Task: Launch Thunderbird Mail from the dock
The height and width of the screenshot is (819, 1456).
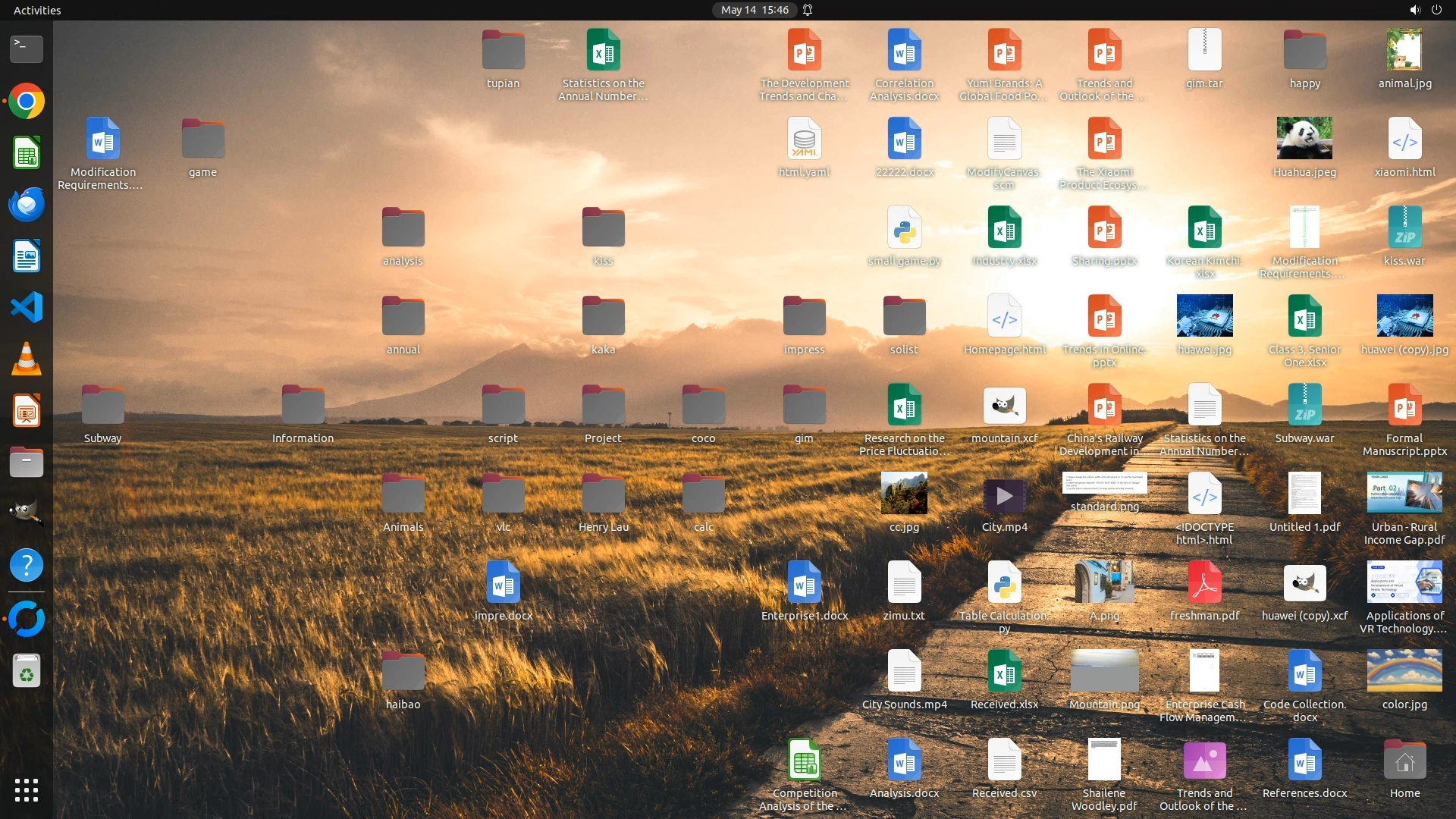Action: click(x=27, y=205)
